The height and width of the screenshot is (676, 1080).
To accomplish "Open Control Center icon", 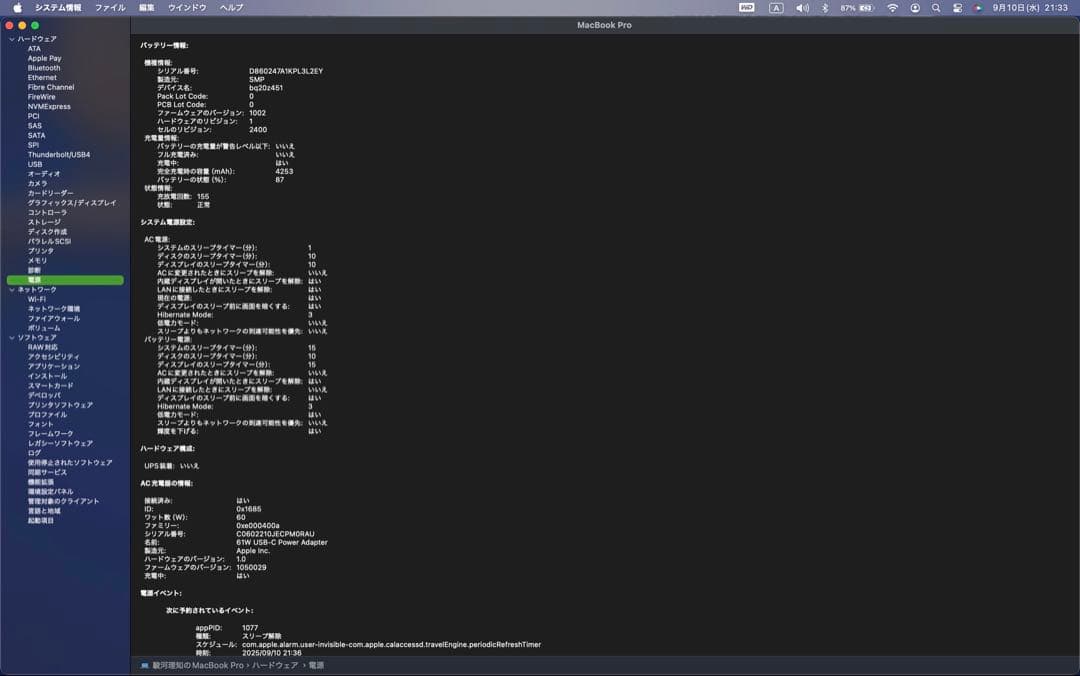I will (957, 7).
